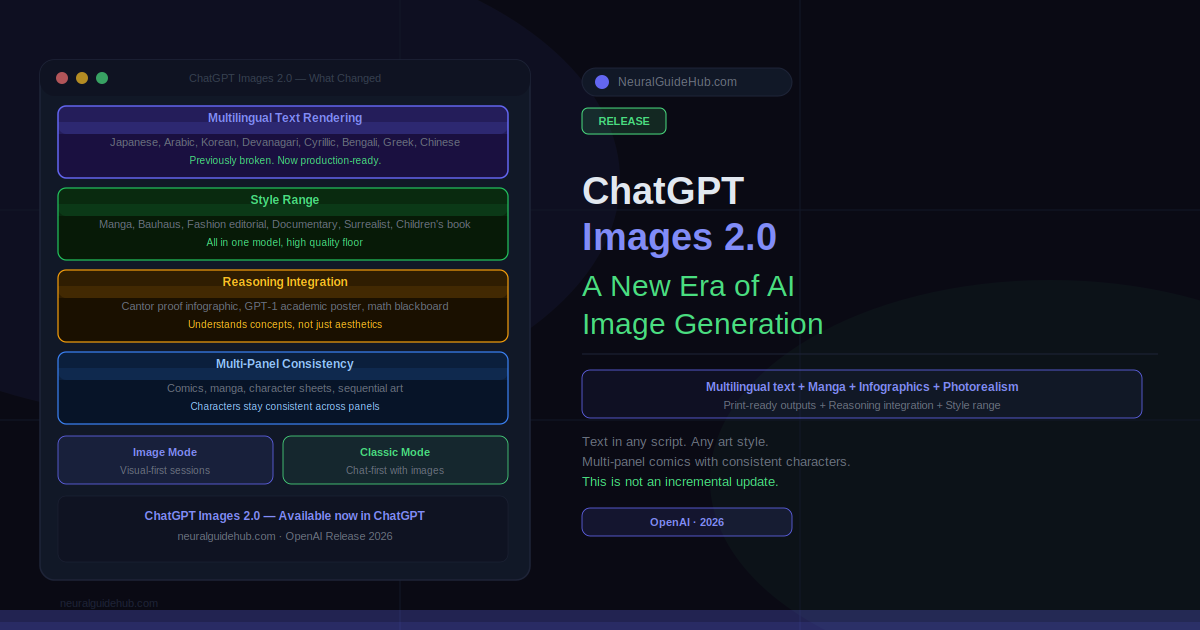Click the neuralguidehub.com watermark at bottom left
This screenshot has height=630, width=1200.
(109, 603)
